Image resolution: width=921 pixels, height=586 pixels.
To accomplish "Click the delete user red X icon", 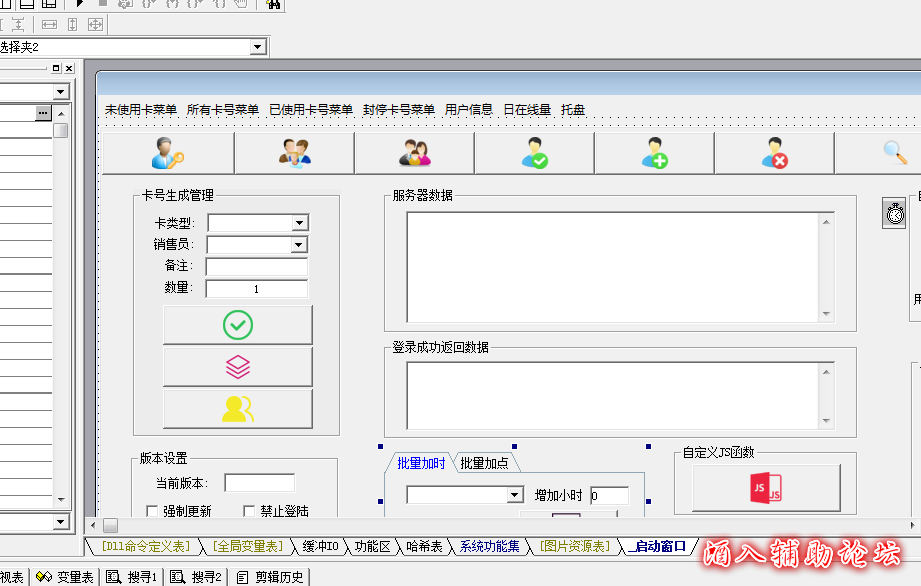I will point(774,153).
